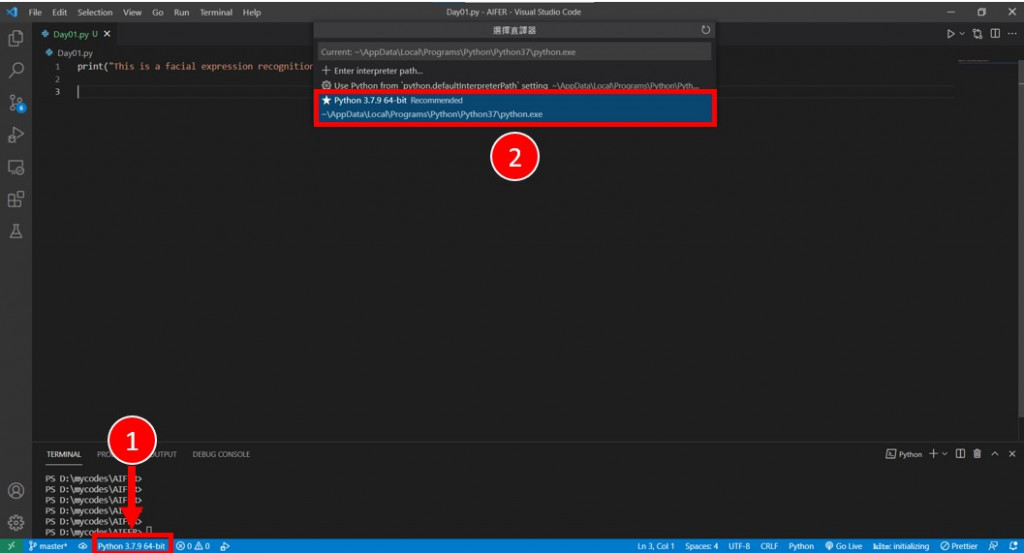Change line endings via CRLF

point(769,546)
